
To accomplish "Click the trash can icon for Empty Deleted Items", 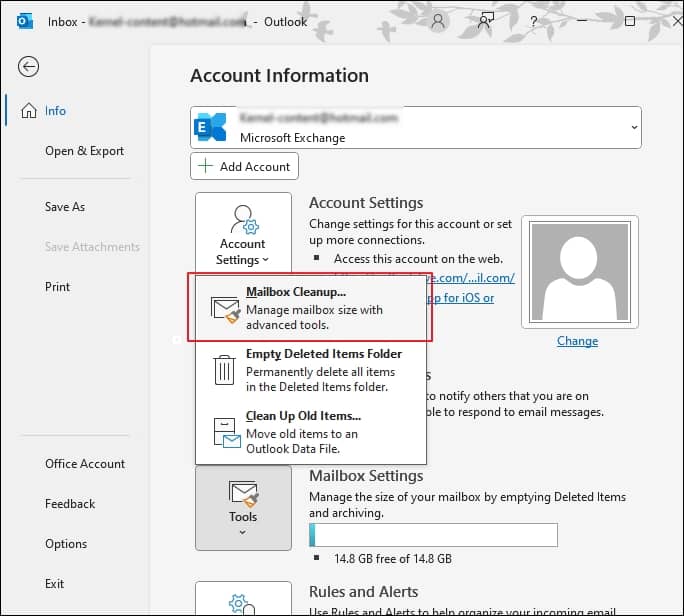I will [224, 370].
